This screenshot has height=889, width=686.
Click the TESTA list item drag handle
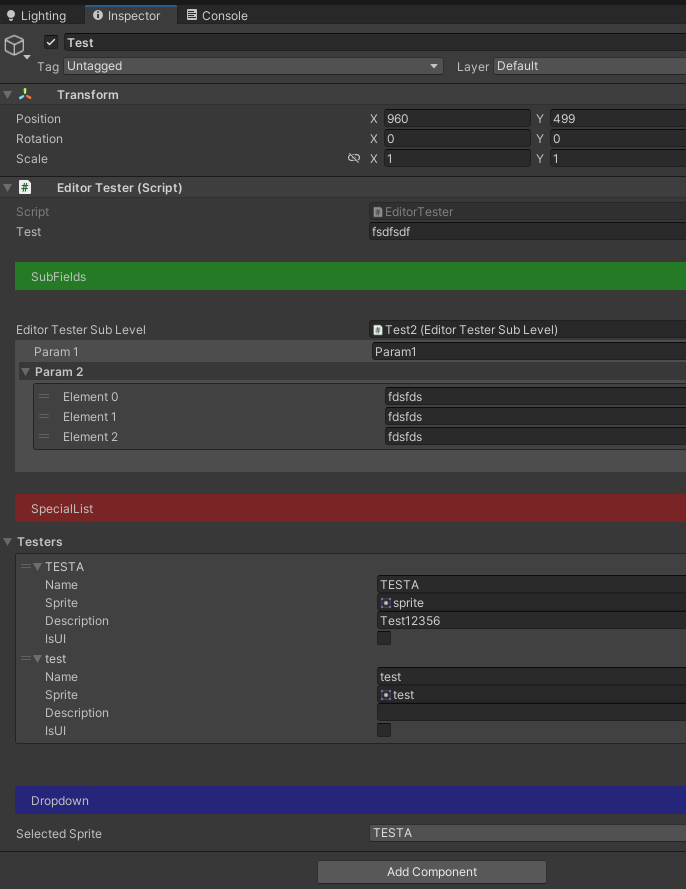click(x=26, y=566)
